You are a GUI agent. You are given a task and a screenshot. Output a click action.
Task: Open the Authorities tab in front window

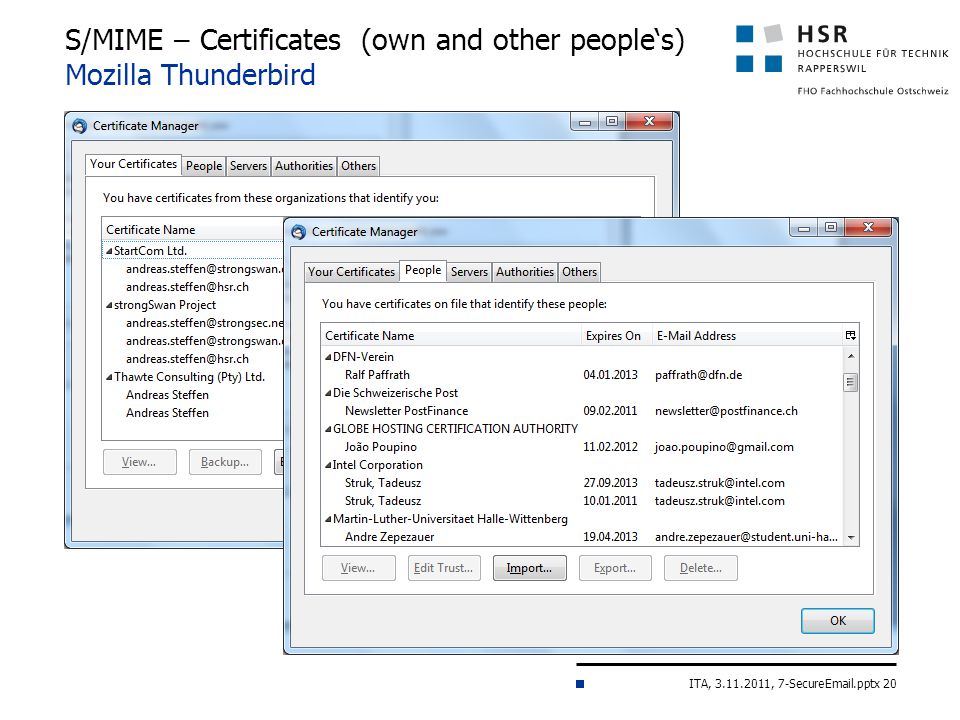[x=525, y=272]
